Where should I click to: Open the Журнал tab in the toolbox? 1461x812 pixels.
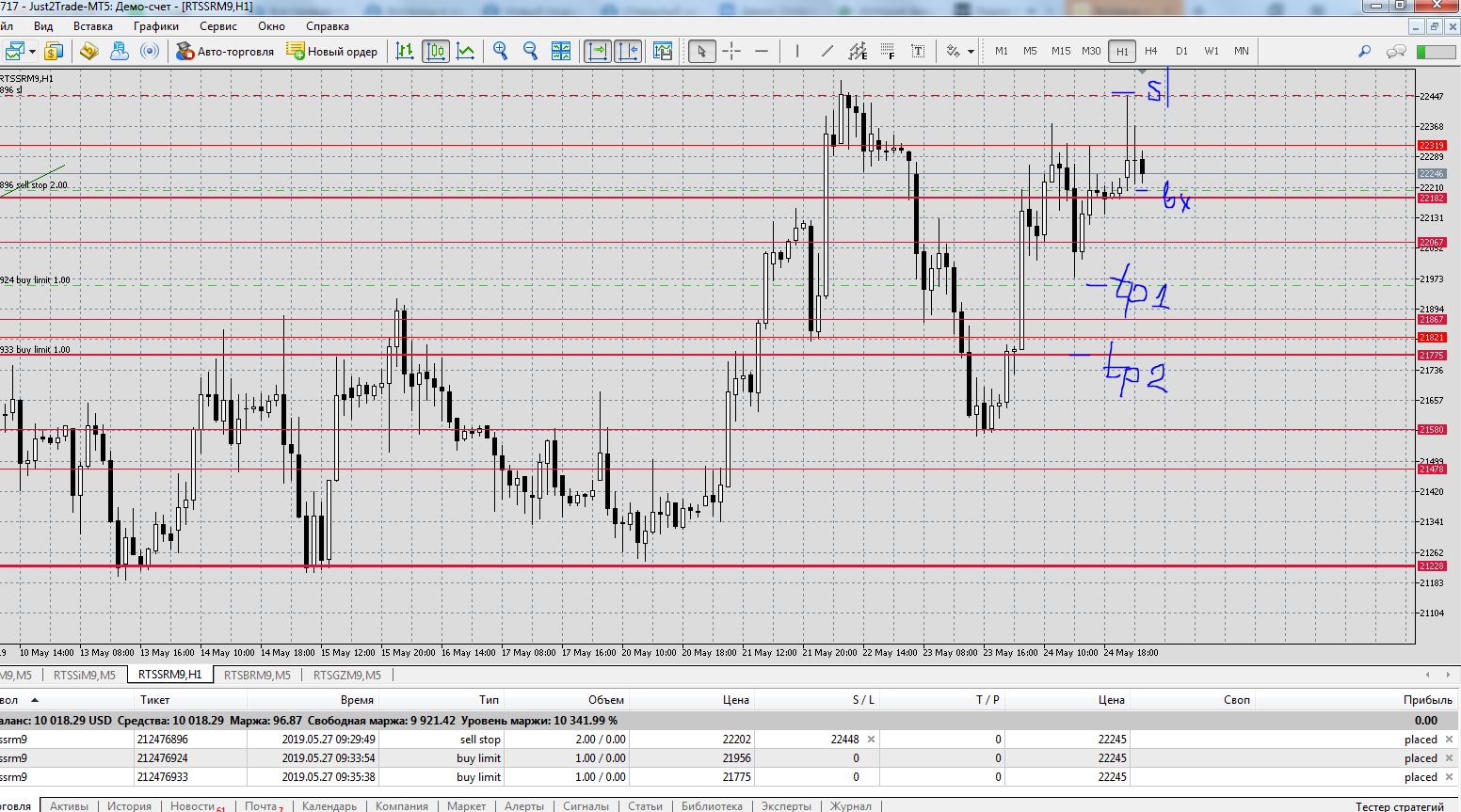[x=851, y=806]
